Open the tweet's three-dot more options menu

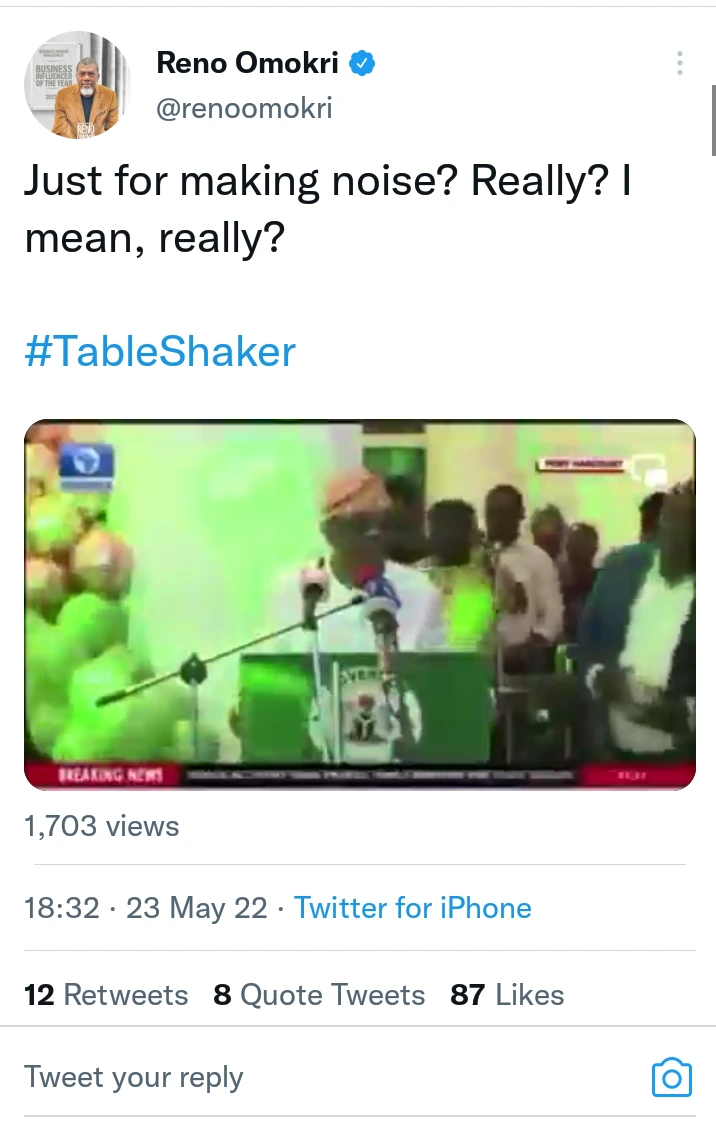pos(680,63)
